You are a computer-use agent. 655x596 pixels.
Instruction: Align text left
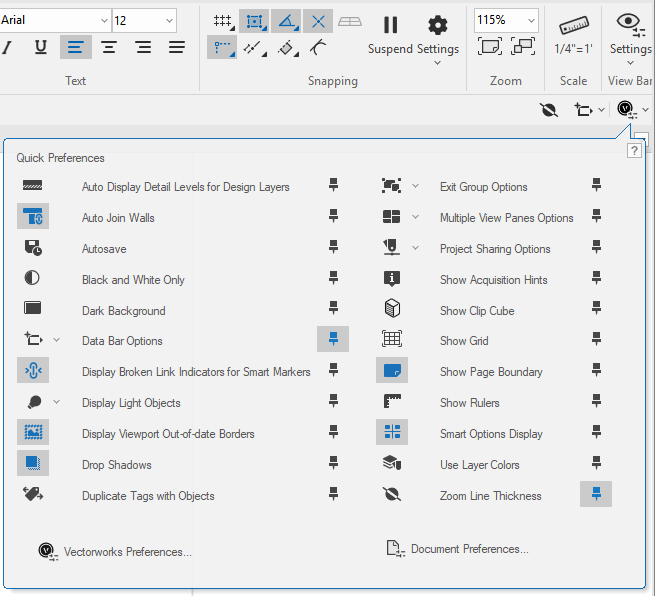(x=76, y=47)
